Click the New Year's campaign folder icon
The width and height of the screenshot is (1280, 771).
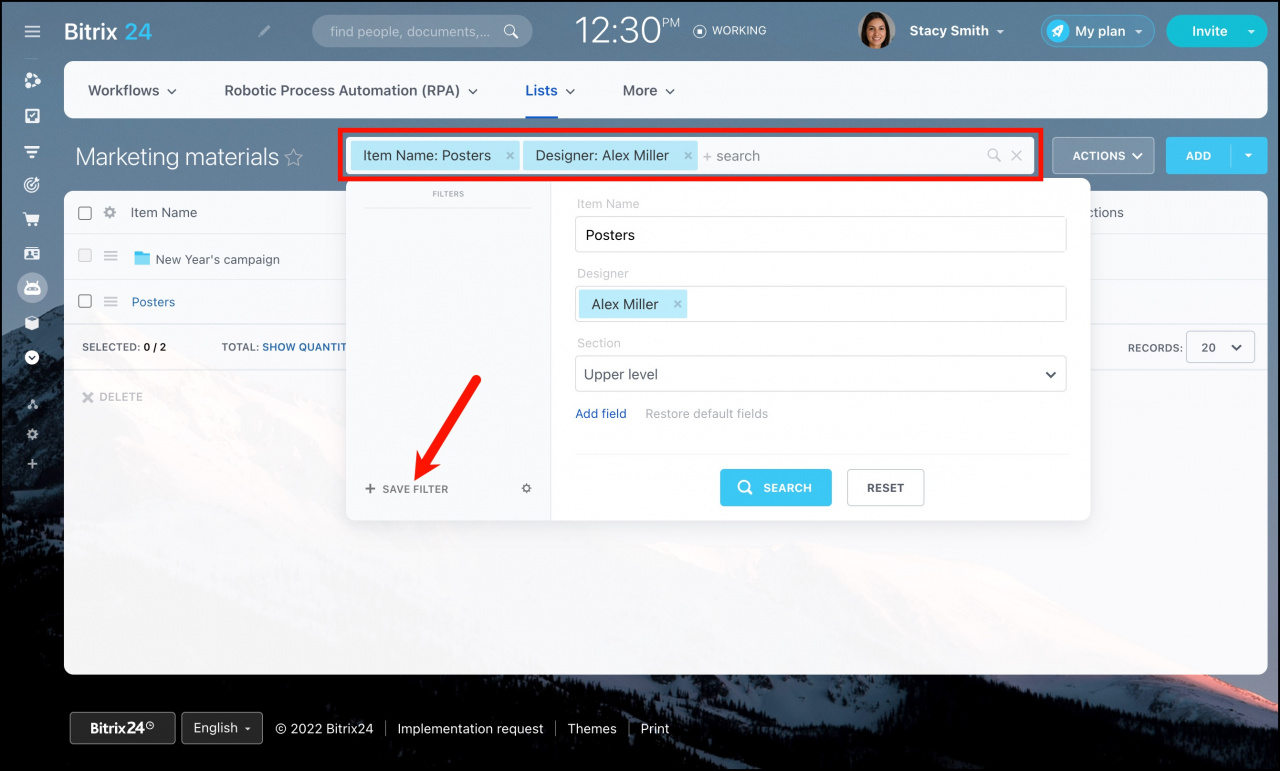coord(142,258)
